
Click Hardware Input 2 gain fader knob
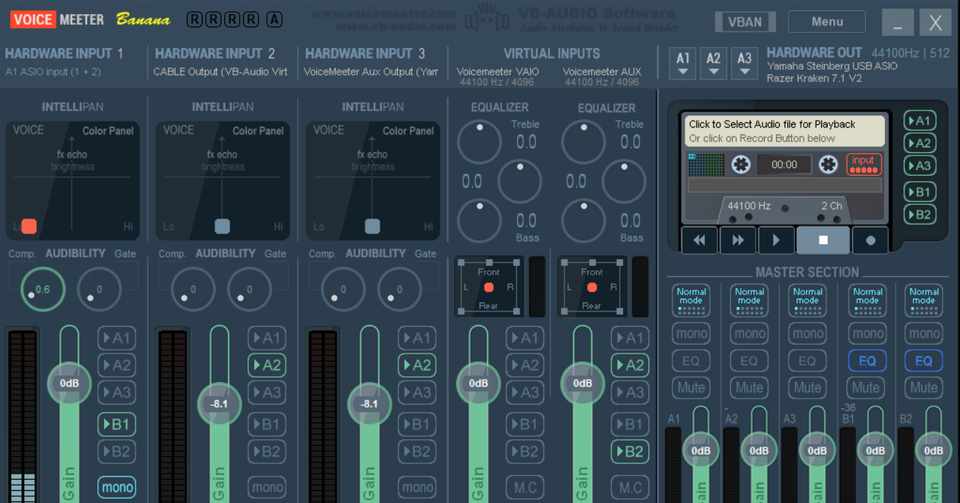(219, 404)
